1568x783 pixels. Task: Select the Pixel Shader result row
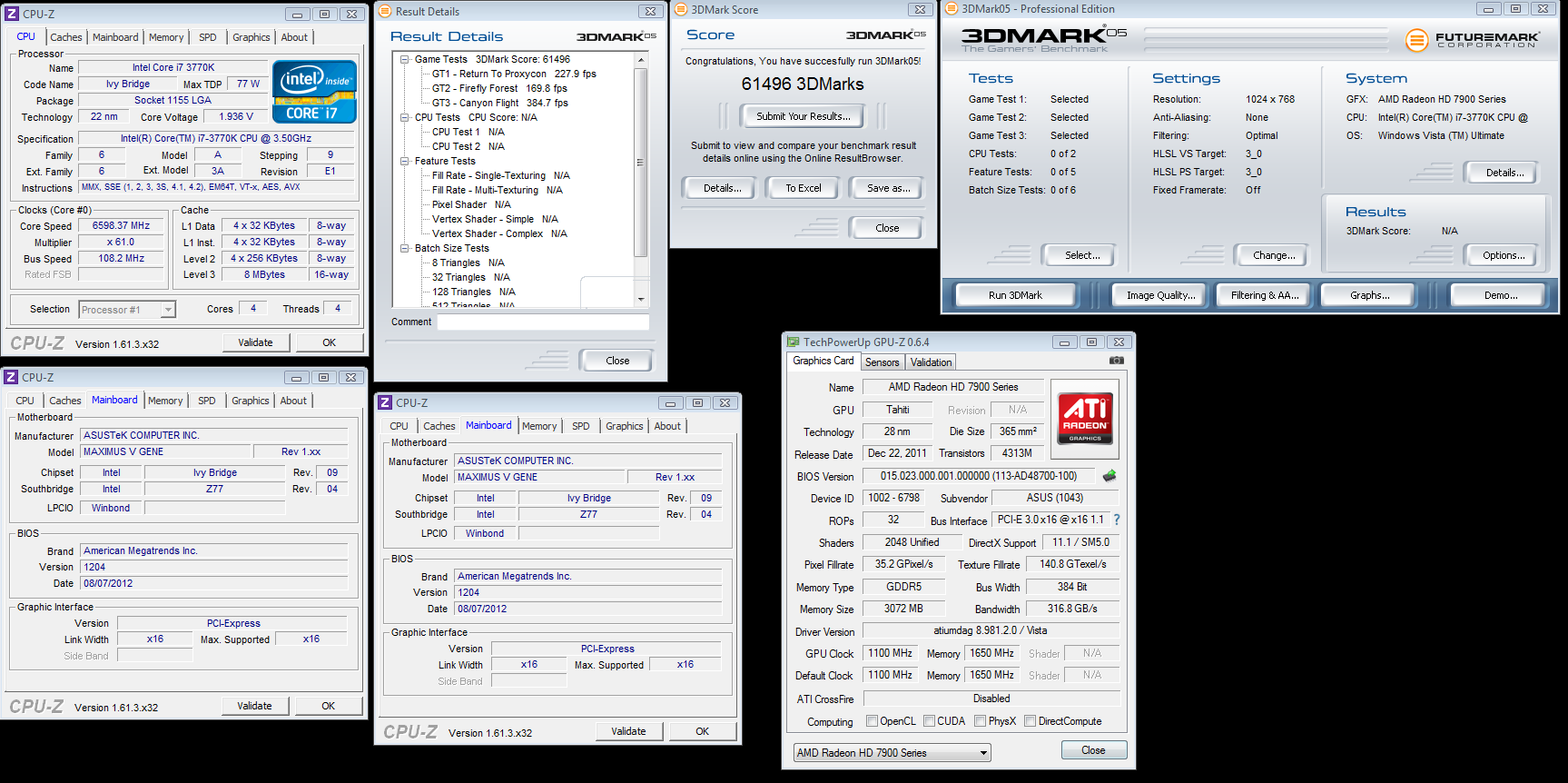tap(471, 204)
